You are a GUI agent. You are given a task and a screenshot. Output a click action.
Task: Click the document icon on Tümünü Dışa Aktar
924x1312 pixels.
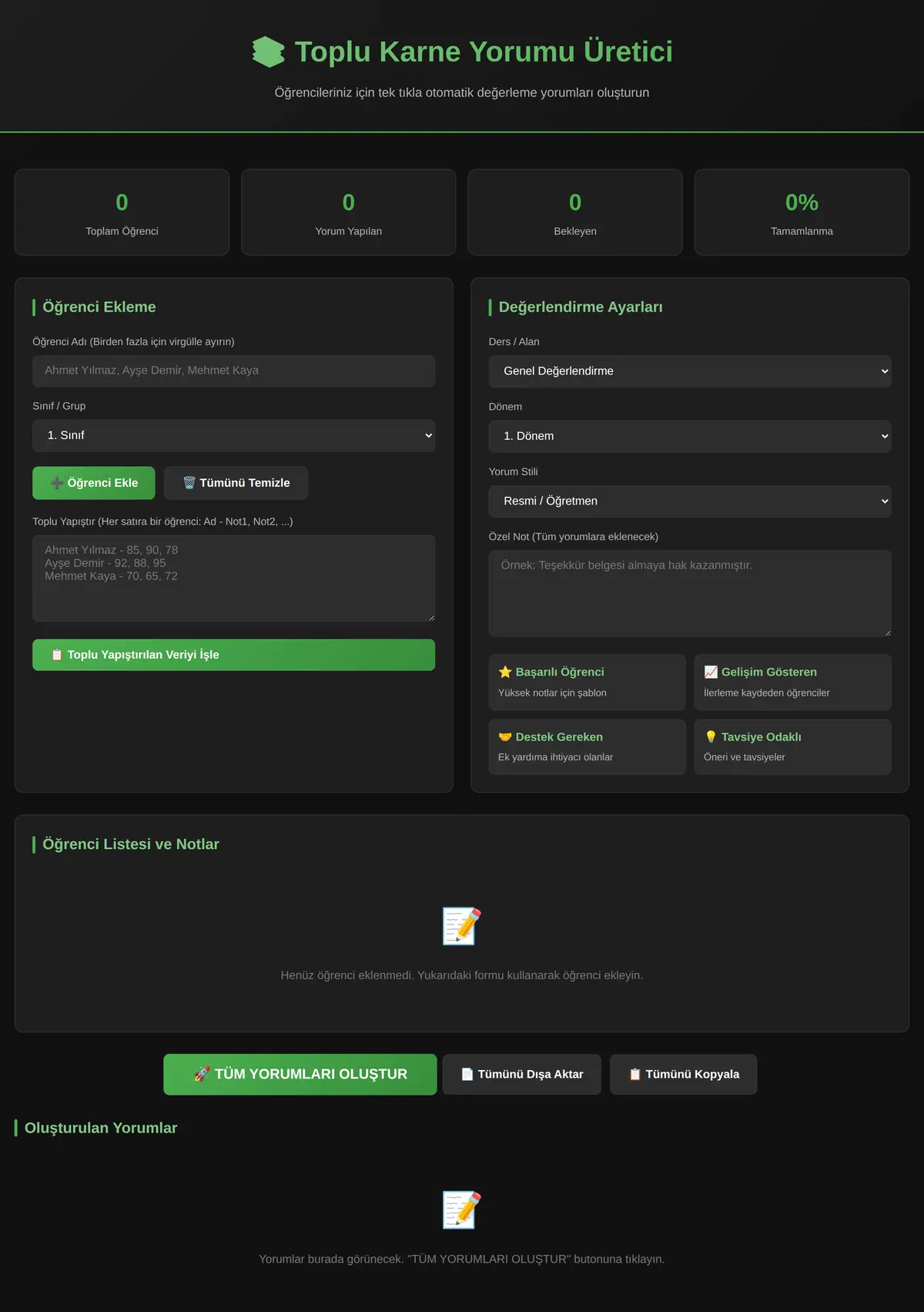(x=467, y=1074)
